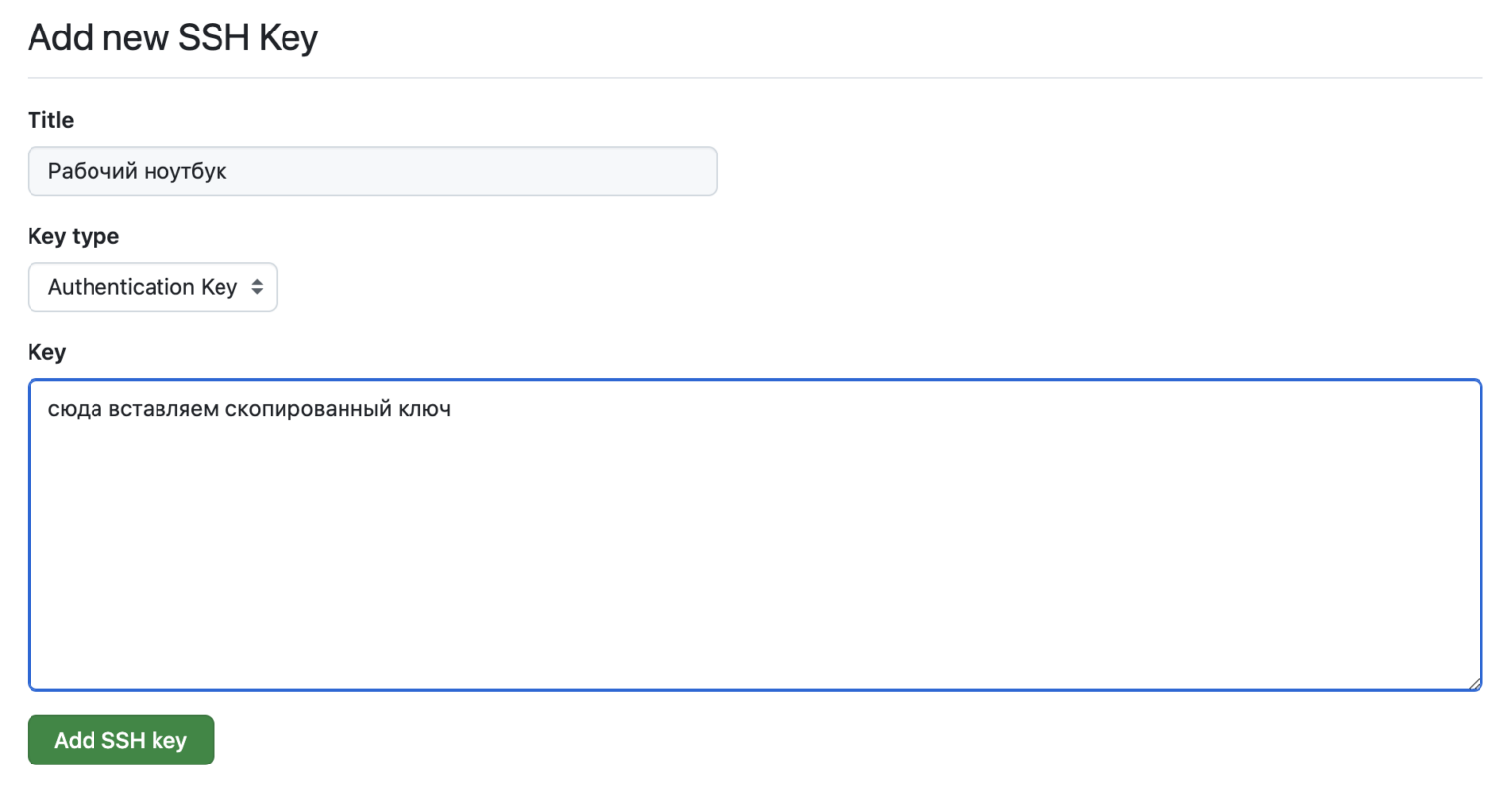Focus the Title input field
1512x795 pixels.
point(372,171)
